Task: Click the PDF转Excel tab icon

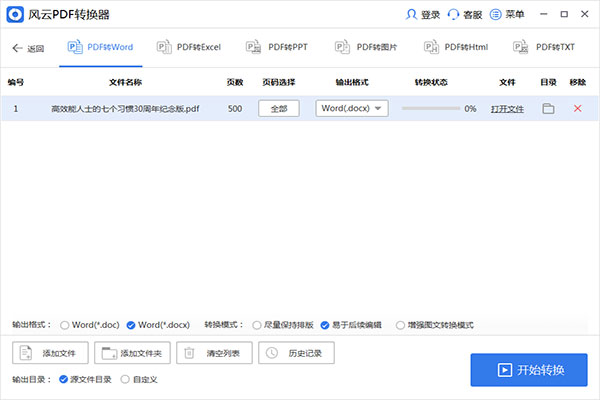Action: [x=164, y=47]
